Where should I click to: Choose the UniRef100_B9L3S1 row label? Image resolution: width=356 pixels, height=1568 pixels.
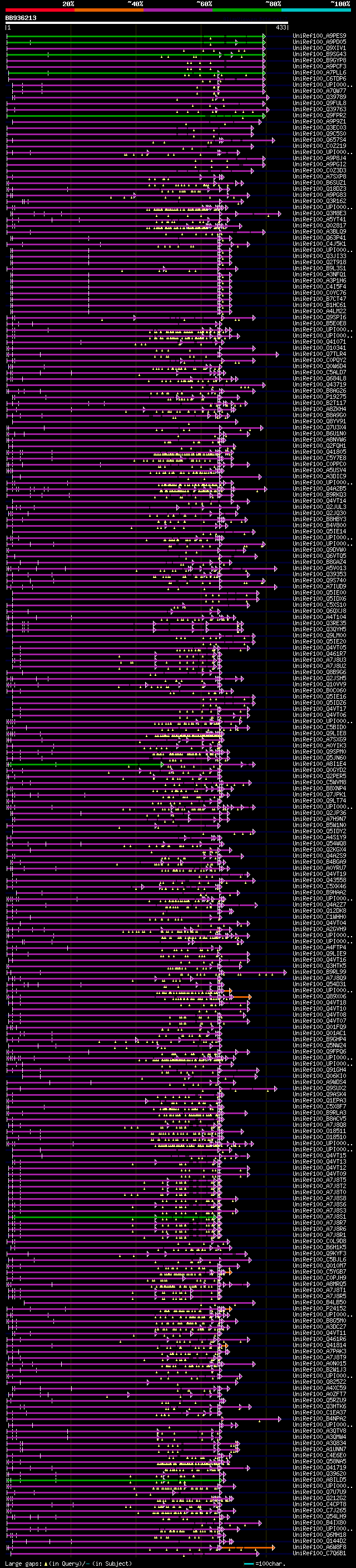[319, 269]
